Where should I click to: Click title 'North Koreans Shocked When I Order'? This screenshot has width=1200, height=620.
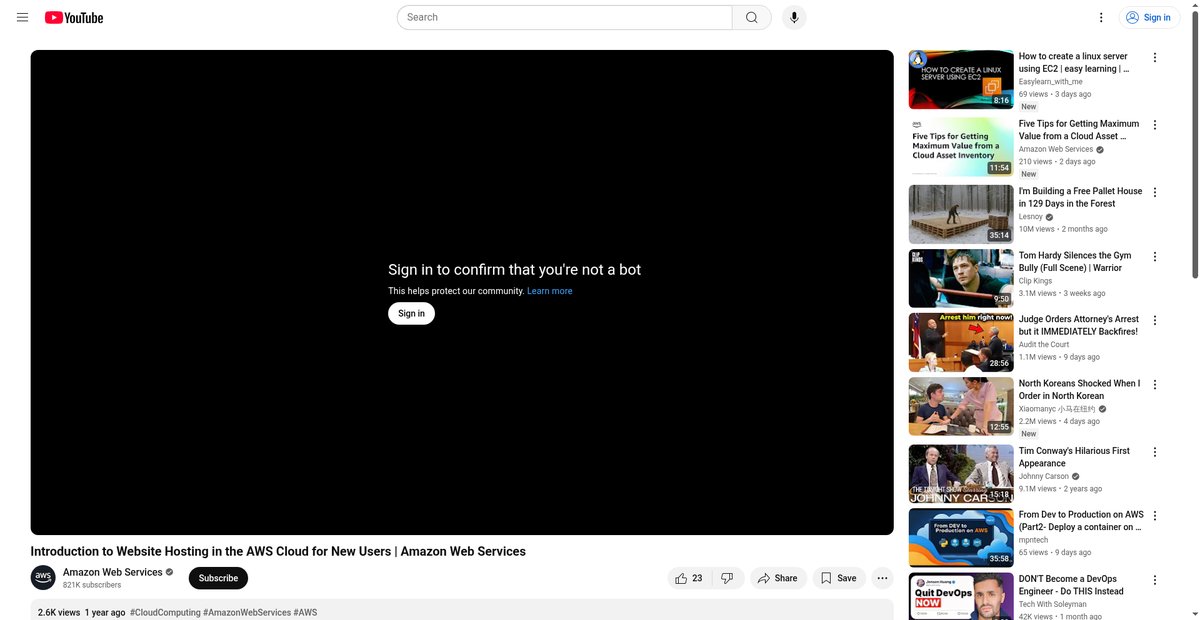1079,390
